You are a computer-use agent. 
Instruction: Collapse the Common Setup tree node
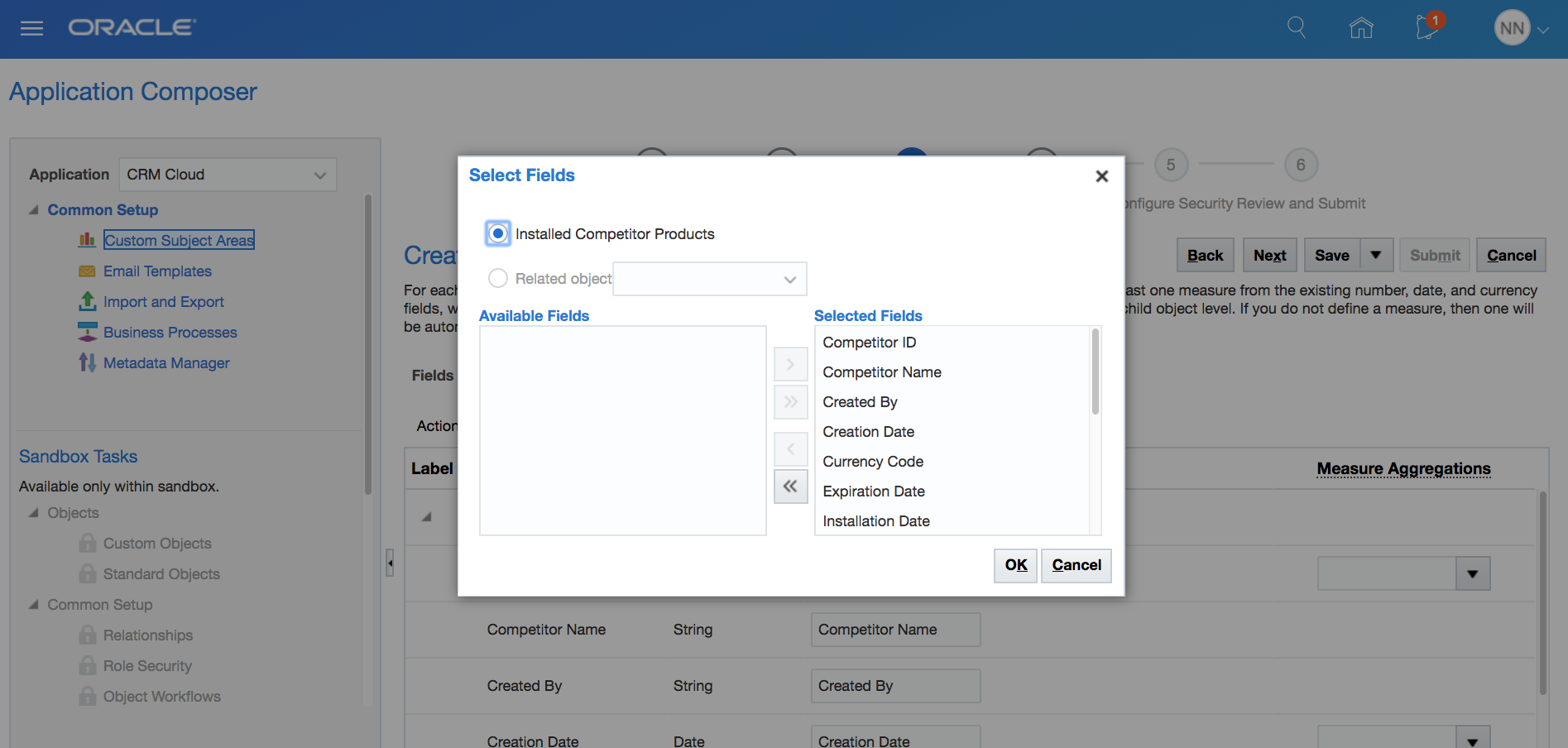(x=34, y=210)
